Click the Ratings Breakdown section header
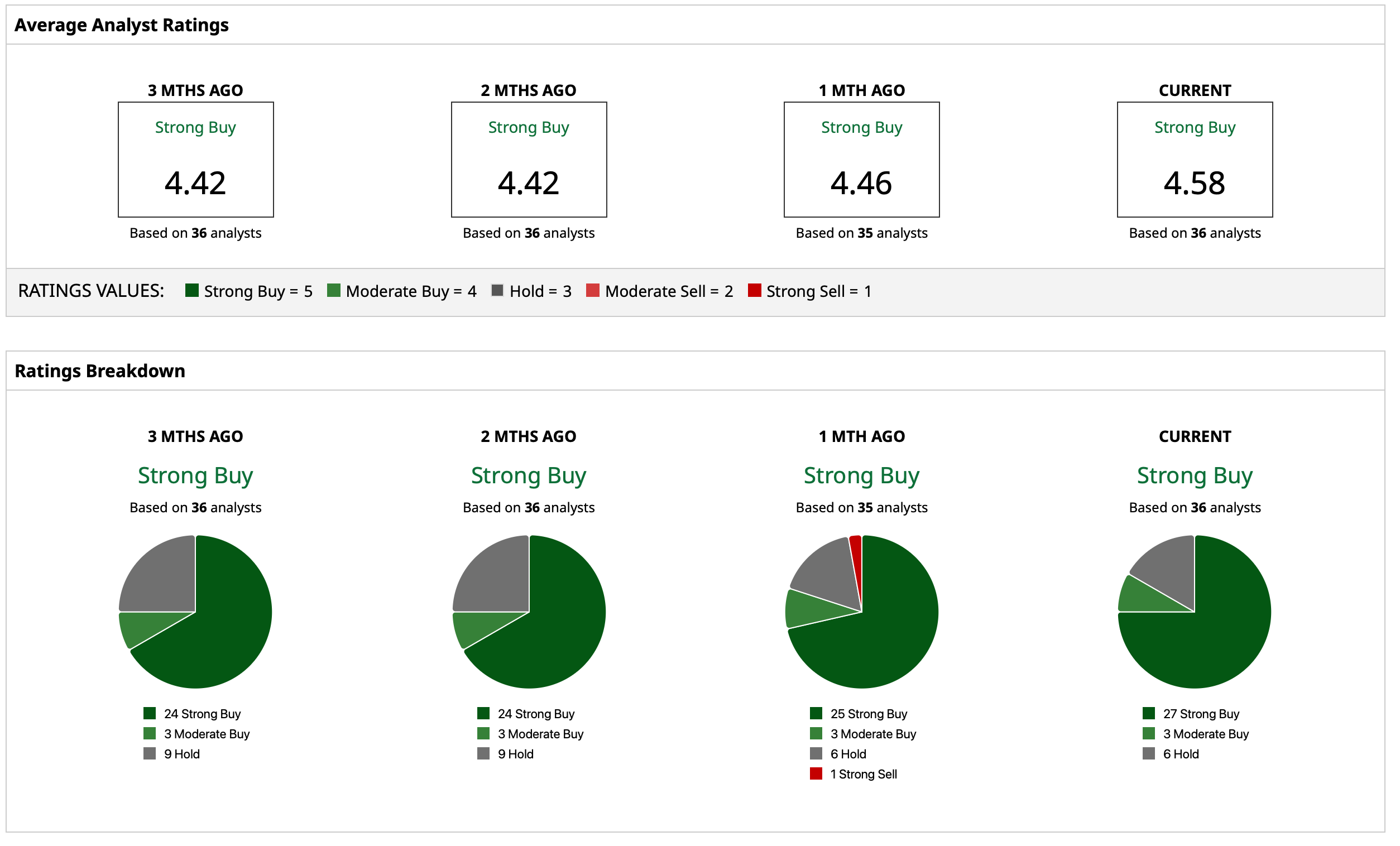The image size is (1400, 846). [100, 372]
